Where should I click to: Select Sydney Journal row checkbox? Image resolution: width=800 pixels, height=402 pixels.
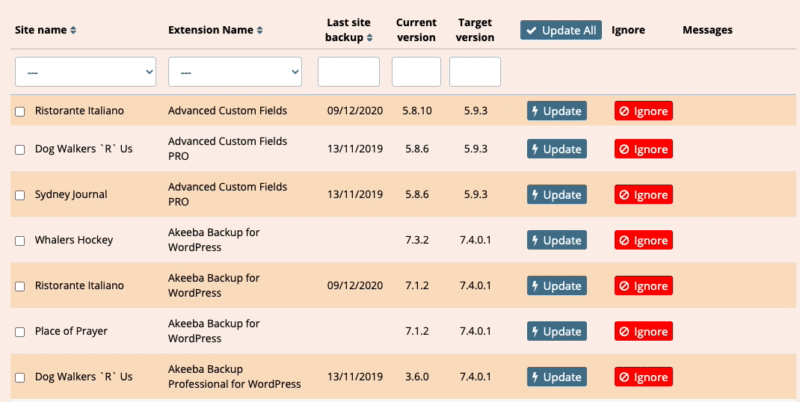click(x=20, y=195)
